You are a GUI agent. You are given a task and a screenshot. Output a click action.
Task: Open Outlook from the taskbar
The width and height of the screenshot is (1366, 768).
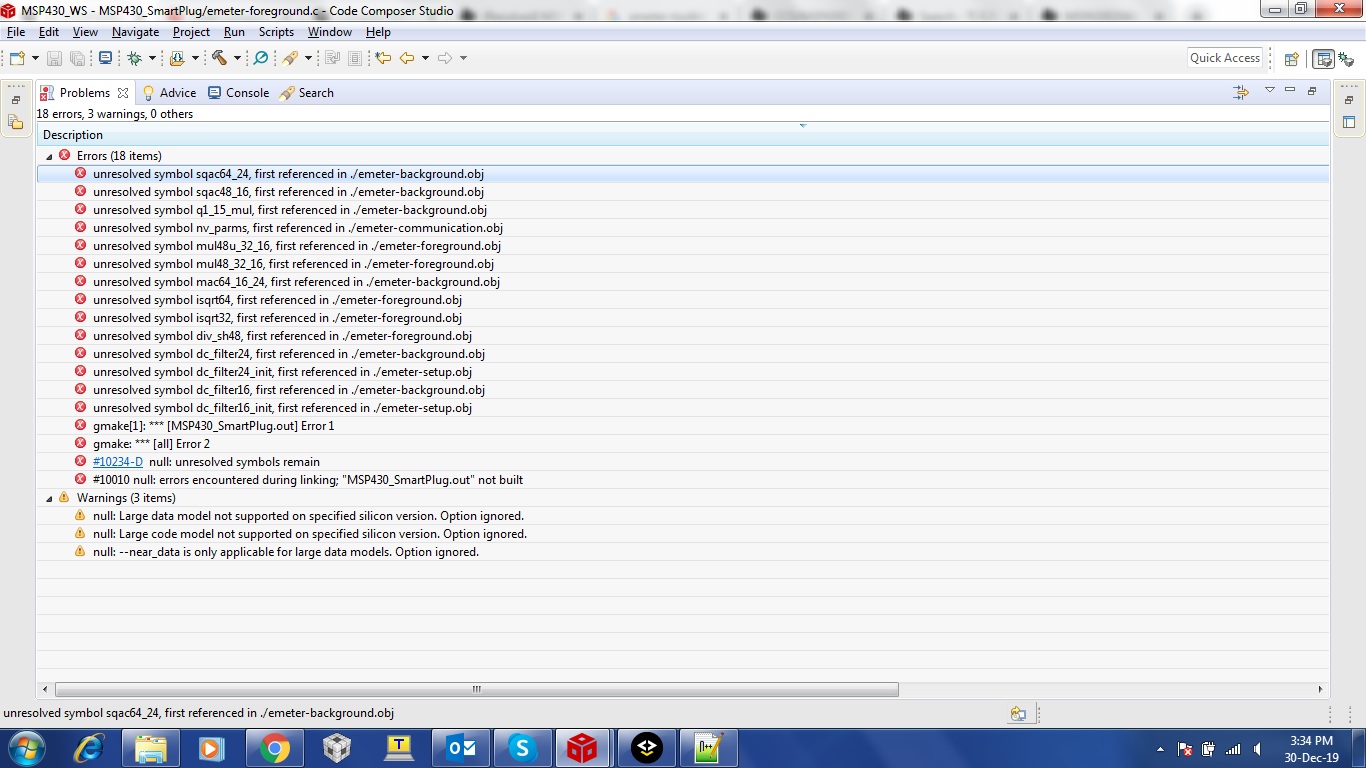(461, 748)
